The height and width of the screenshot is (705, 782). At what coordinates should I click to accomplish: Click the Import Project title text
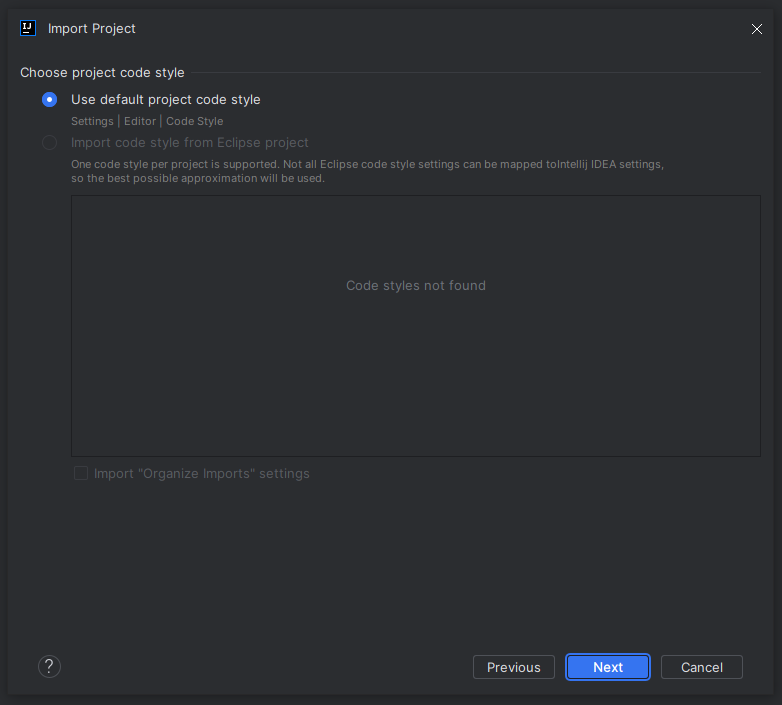click(x=92, y=29)
